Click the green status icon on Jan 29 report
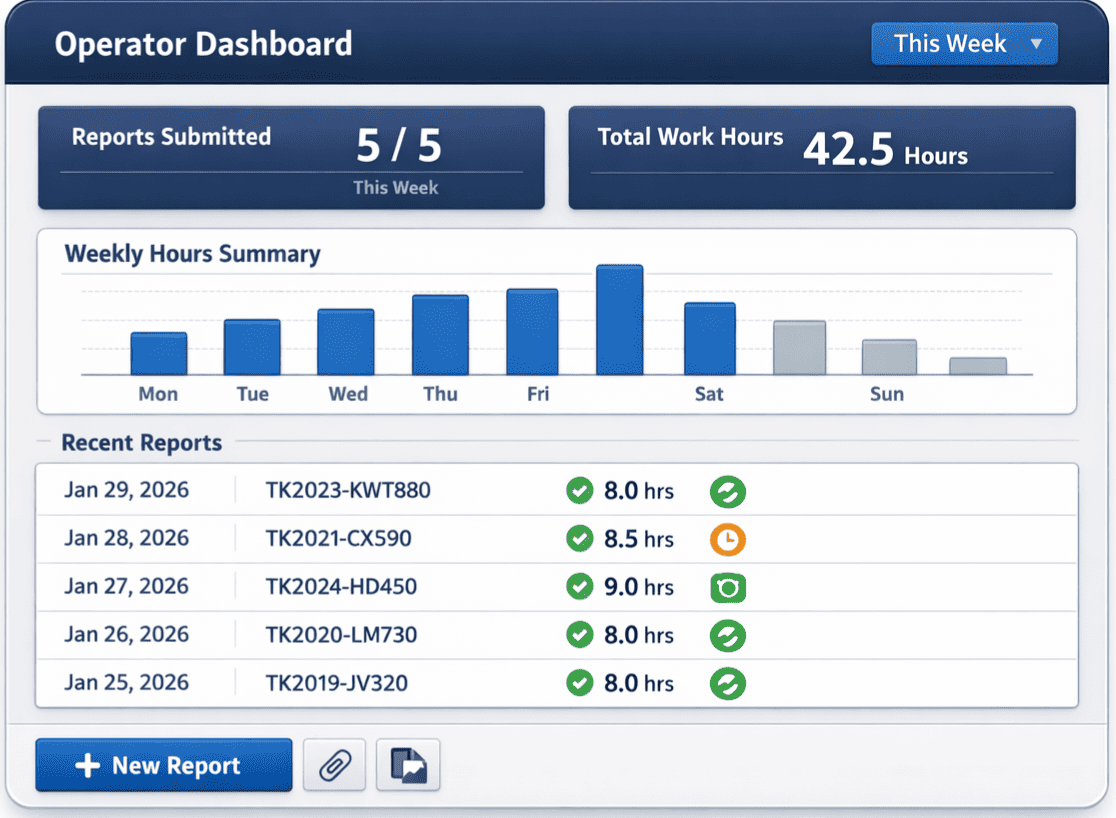The image size is (1116, 818). (x=728, y=491)
